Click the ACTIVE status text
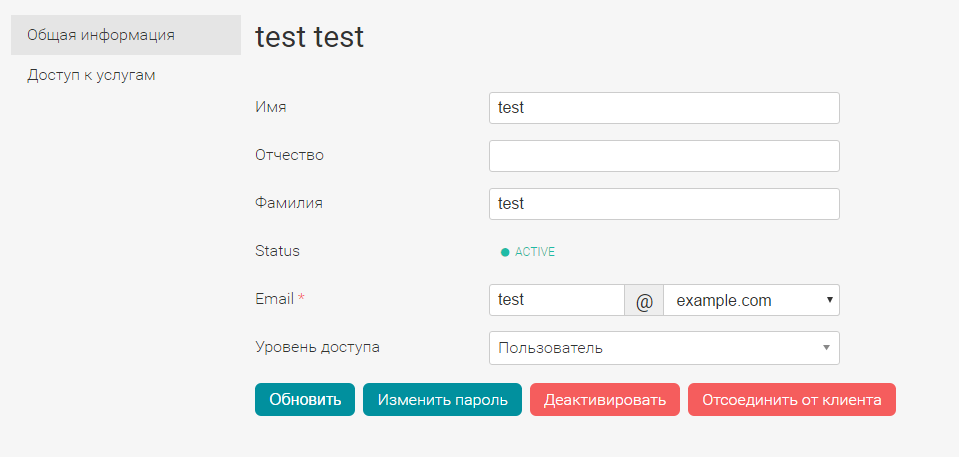Image resolution: width=959 pixels, height=457 pixels. 535,252
